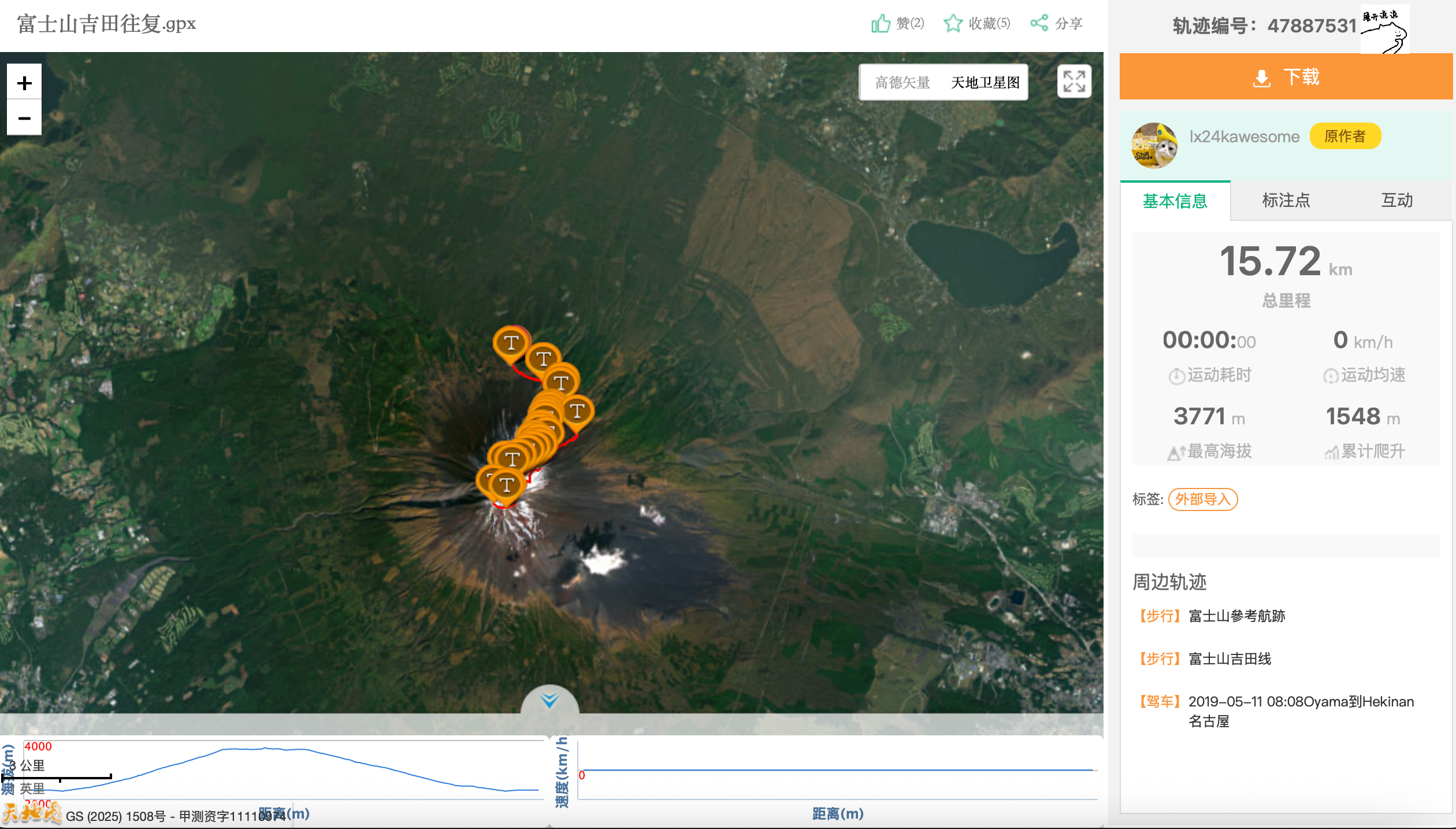Switch map to 高德矢量 layer
Screen dimensions: 1456x829
point(902,83)
